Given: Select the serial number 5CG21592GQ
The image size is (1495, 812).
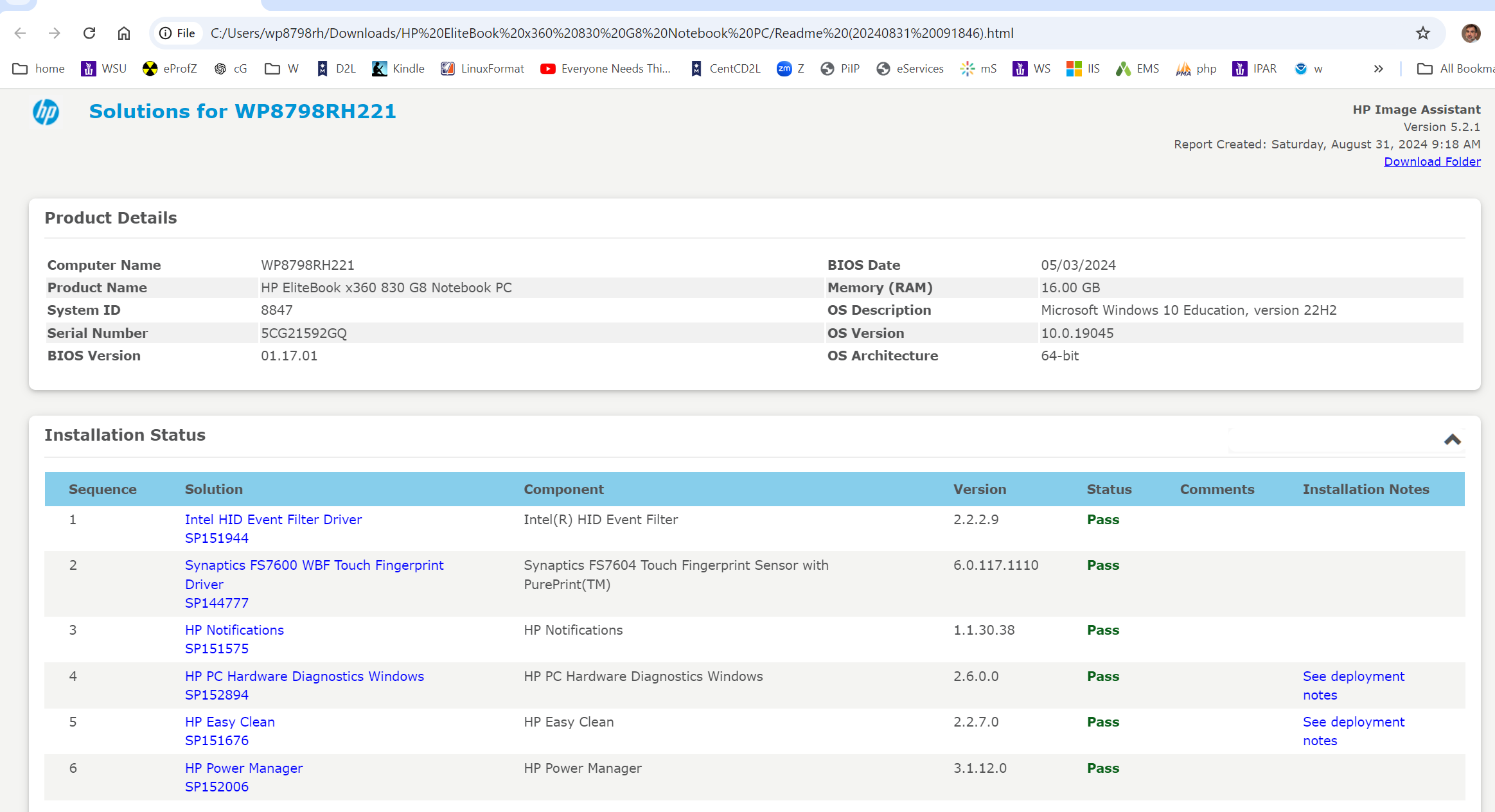Looking at the screenshot, I should 304,333.
